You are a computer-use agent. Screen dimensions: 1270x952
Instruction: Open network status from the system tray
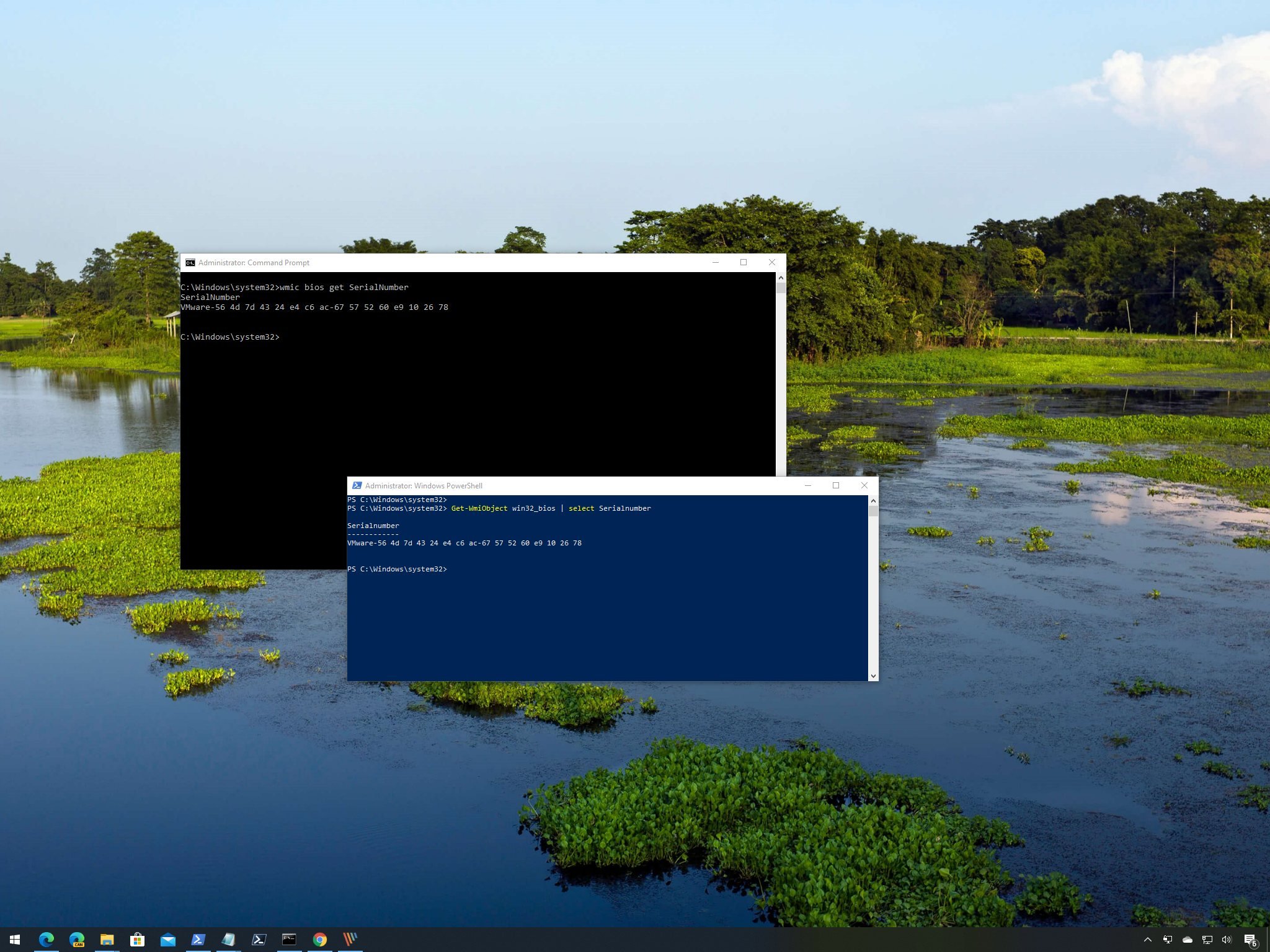pos(1206,940)
